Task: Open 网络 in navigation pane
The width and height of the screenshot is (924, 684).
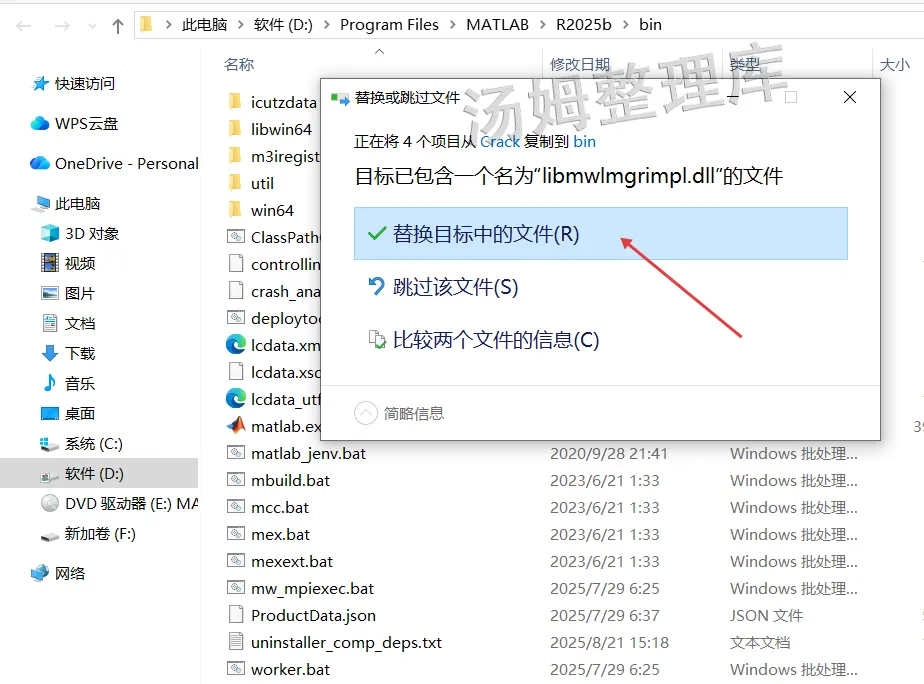Action: tap(70, 573)
